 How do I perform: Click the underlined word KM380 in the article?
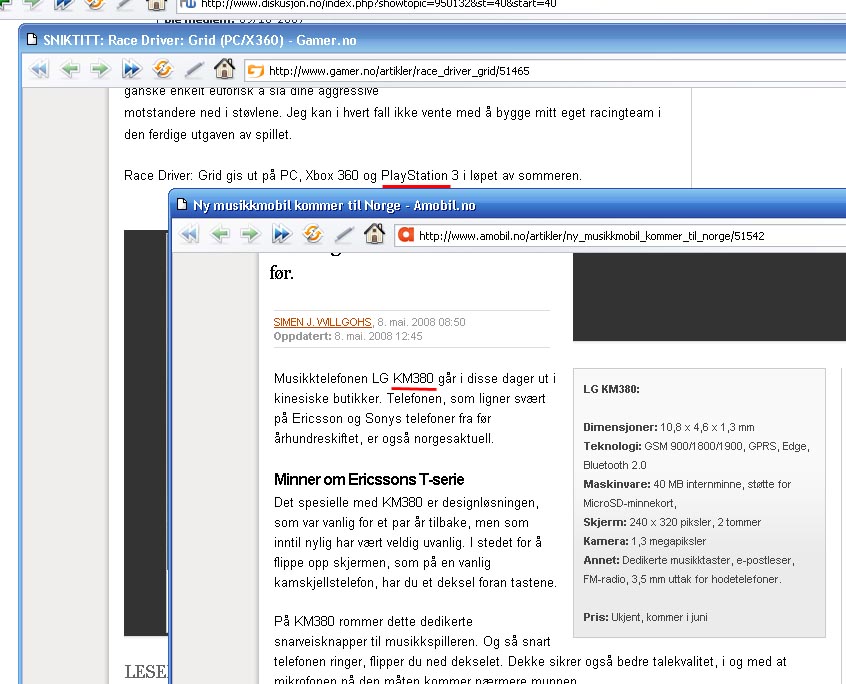413,379
